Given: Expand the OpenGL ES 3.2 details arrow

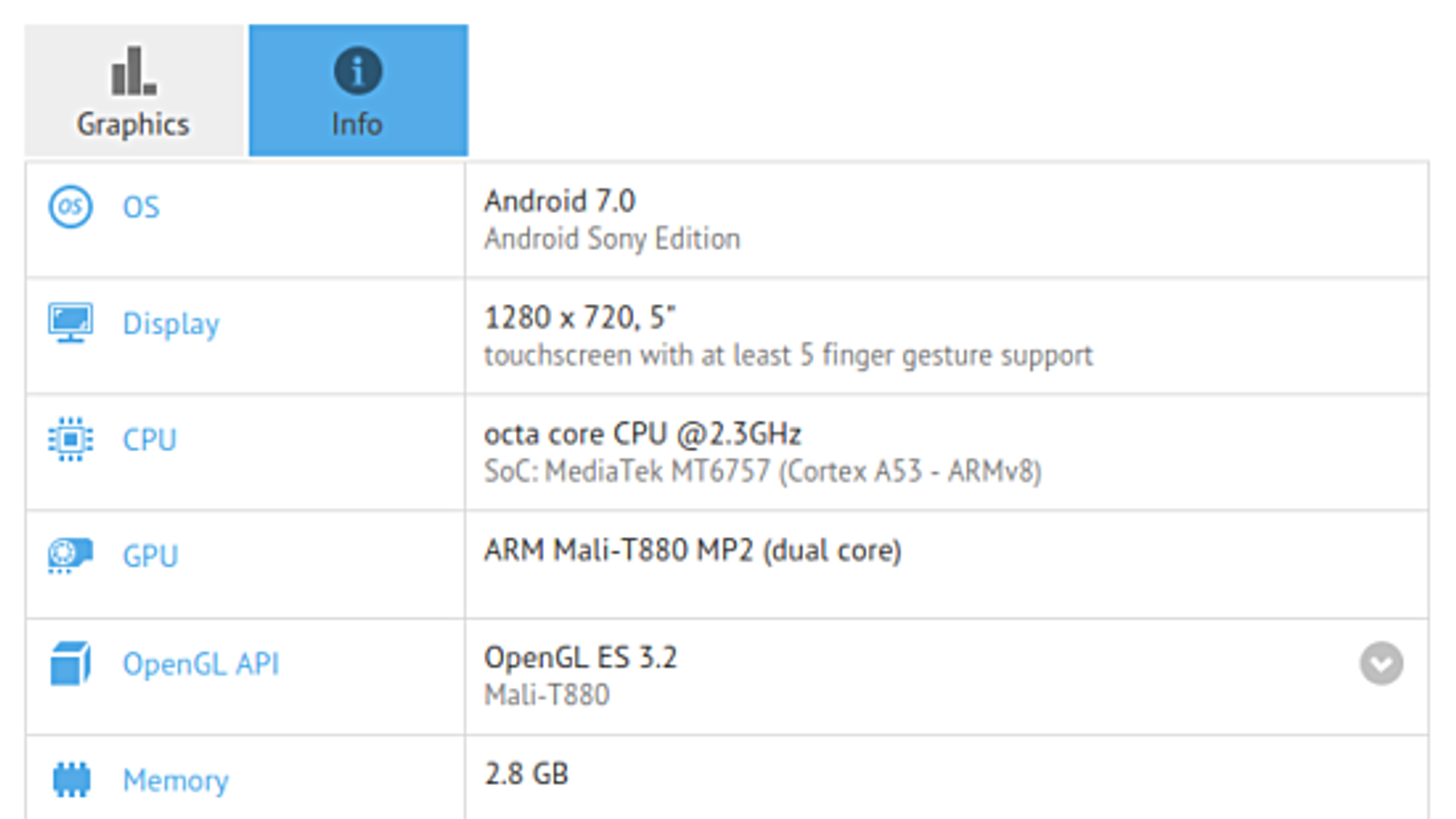Looking at the screenshot, I should 1380,663.
